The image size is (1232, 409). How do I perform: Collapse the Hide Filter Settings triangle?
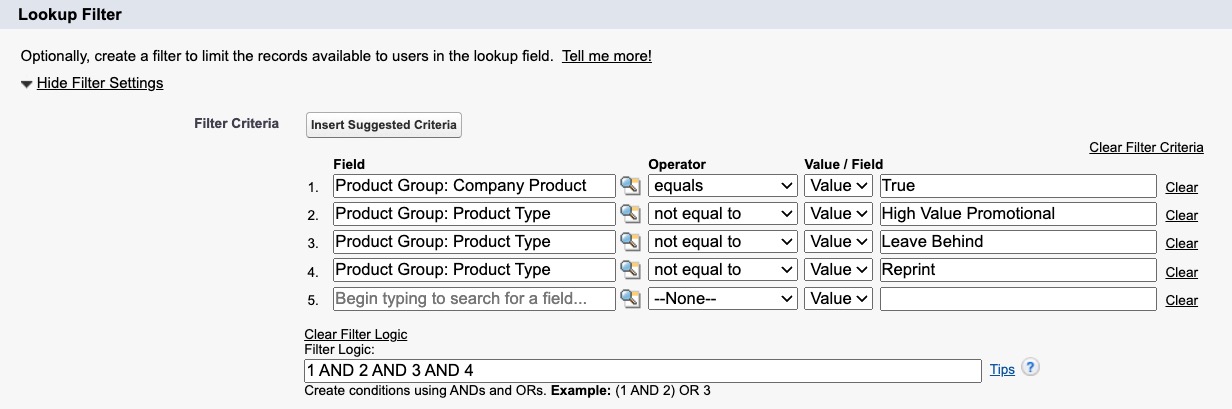(26, 84)
